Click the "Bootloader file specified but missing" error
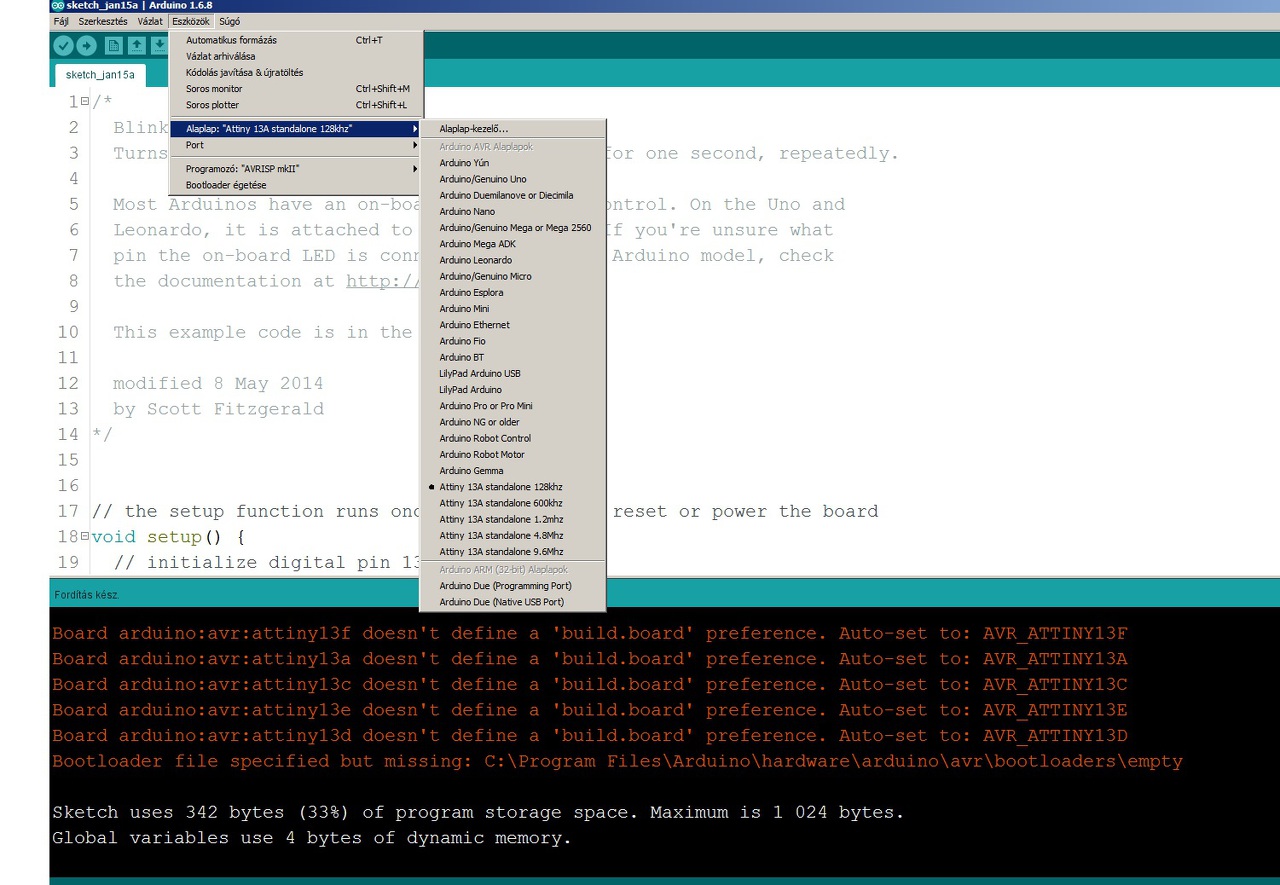This screenshot has width=1280, height=885. click(617, 761)
